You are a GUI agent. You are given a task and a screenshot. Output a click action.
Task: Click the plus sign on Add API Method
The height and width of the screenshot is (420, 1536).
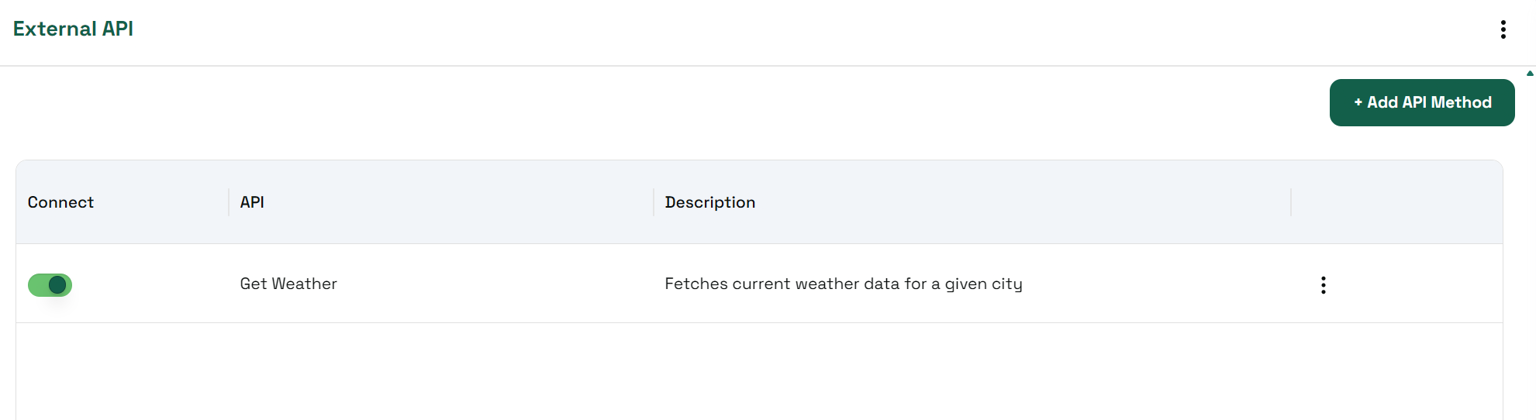(x=1358, y=103)
